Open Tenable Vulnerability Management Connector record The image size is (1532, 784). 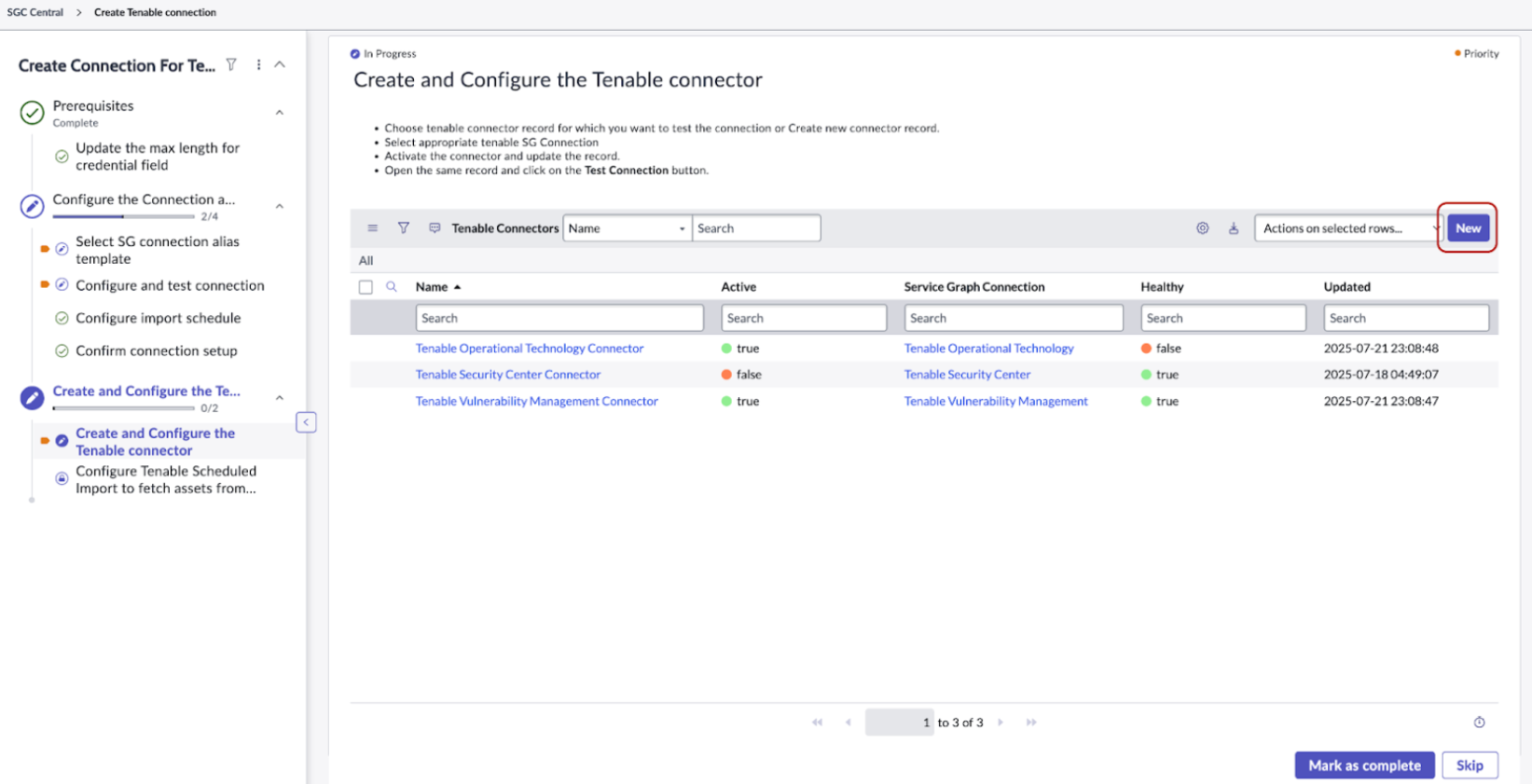pyautogui.click(x=537, y=402)
